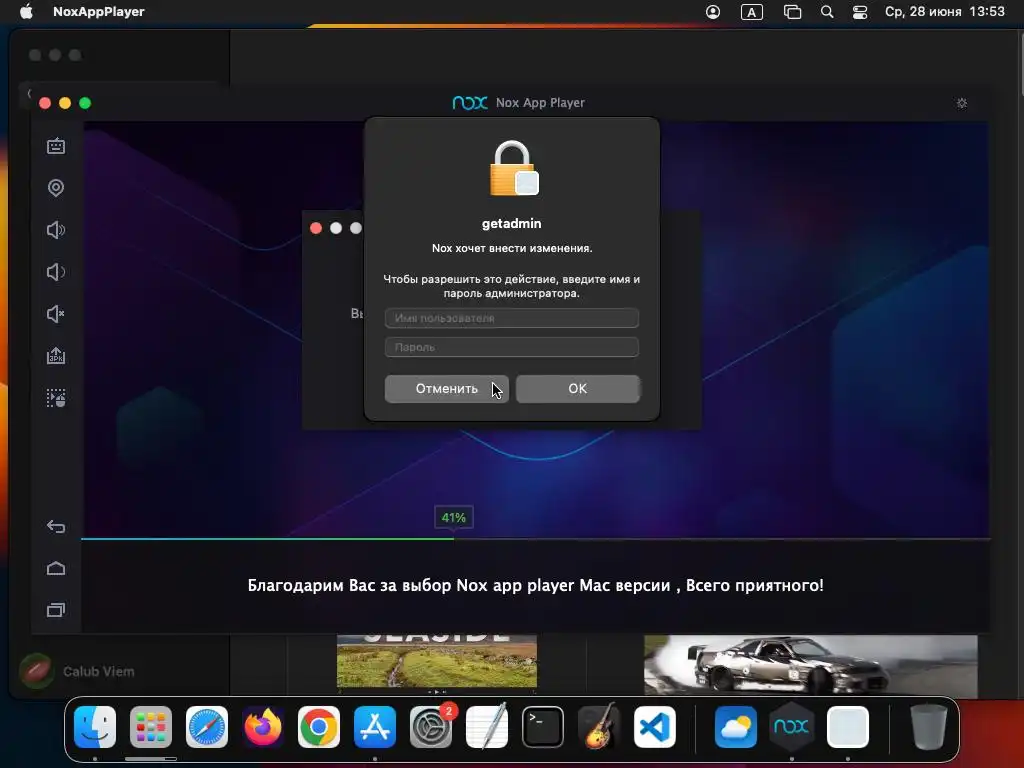Click the macro recorder icon in sidebar
1024x768 pixels.
tap(56, 398)
